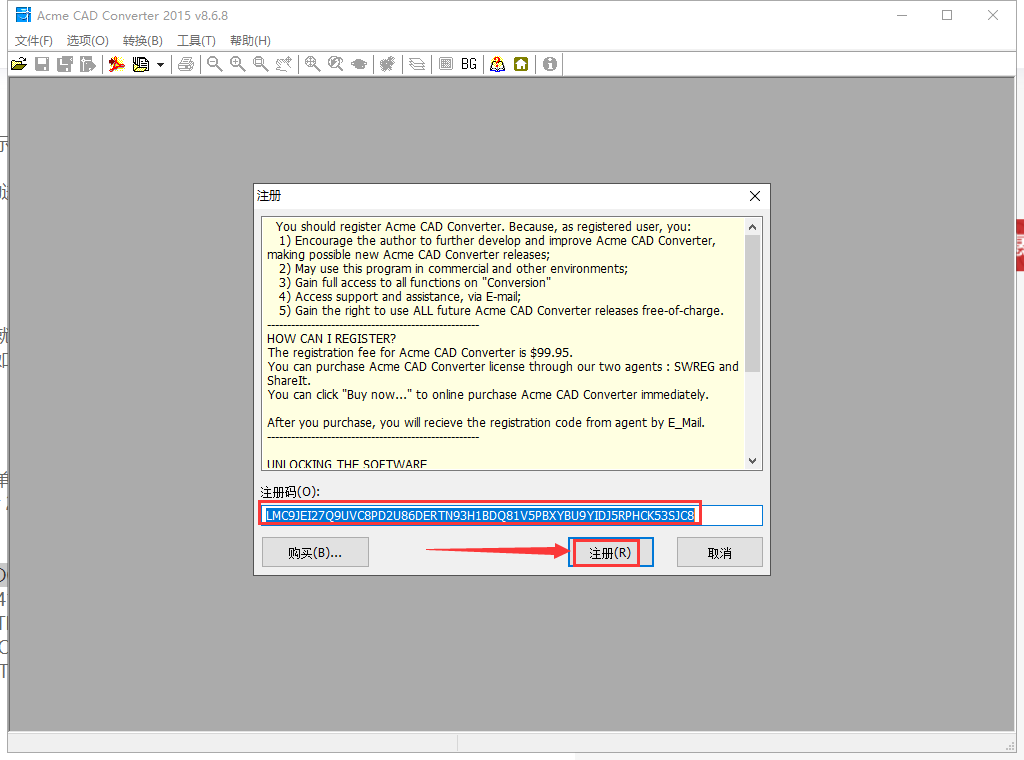This screenshot has width=1024, height=760.
Task: Click the zoom in magnifier icon
Action: coord(237,64)
